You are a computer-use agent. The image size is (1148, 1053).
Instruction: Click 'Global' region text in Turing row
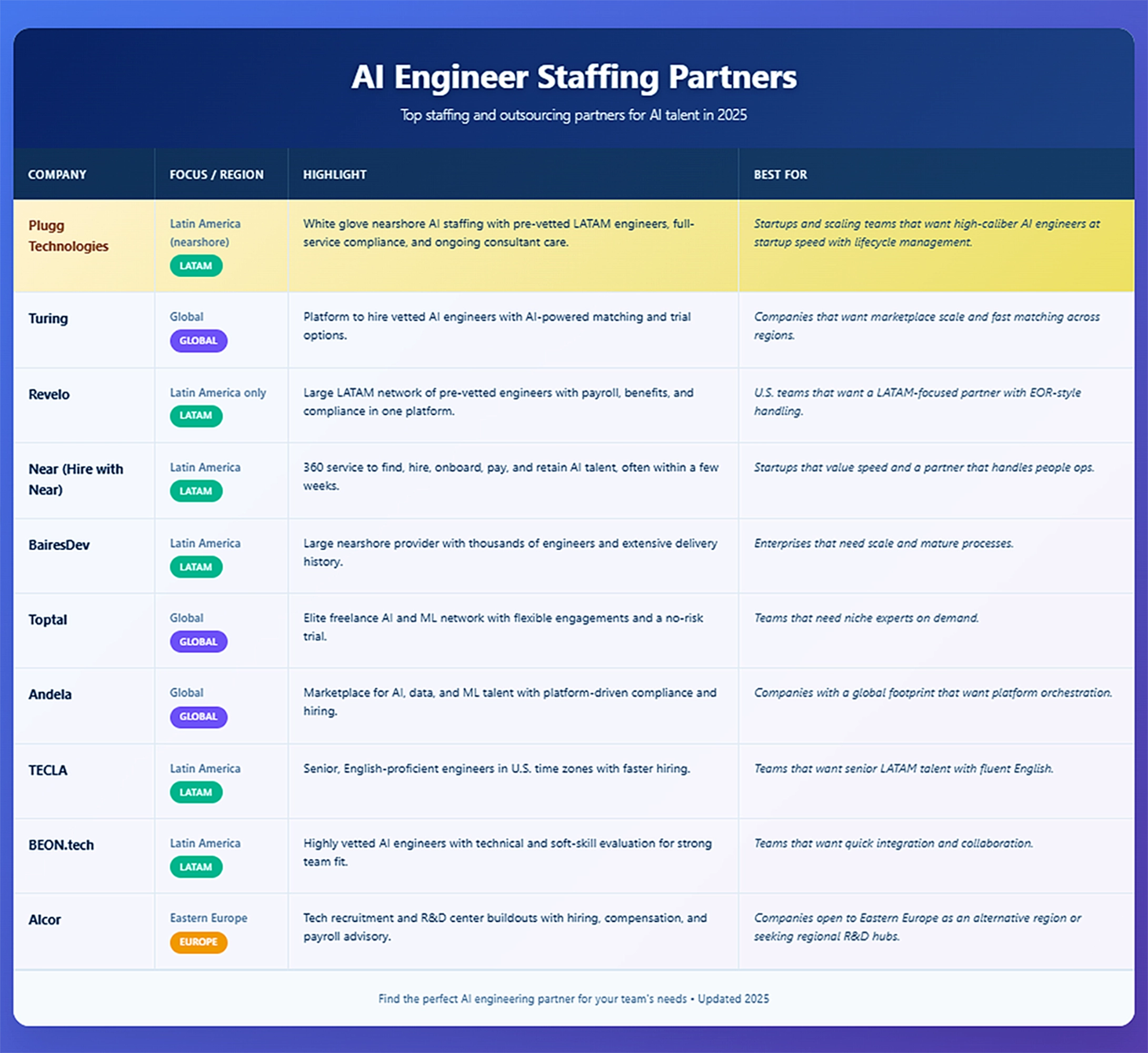(x=186, y=316)
